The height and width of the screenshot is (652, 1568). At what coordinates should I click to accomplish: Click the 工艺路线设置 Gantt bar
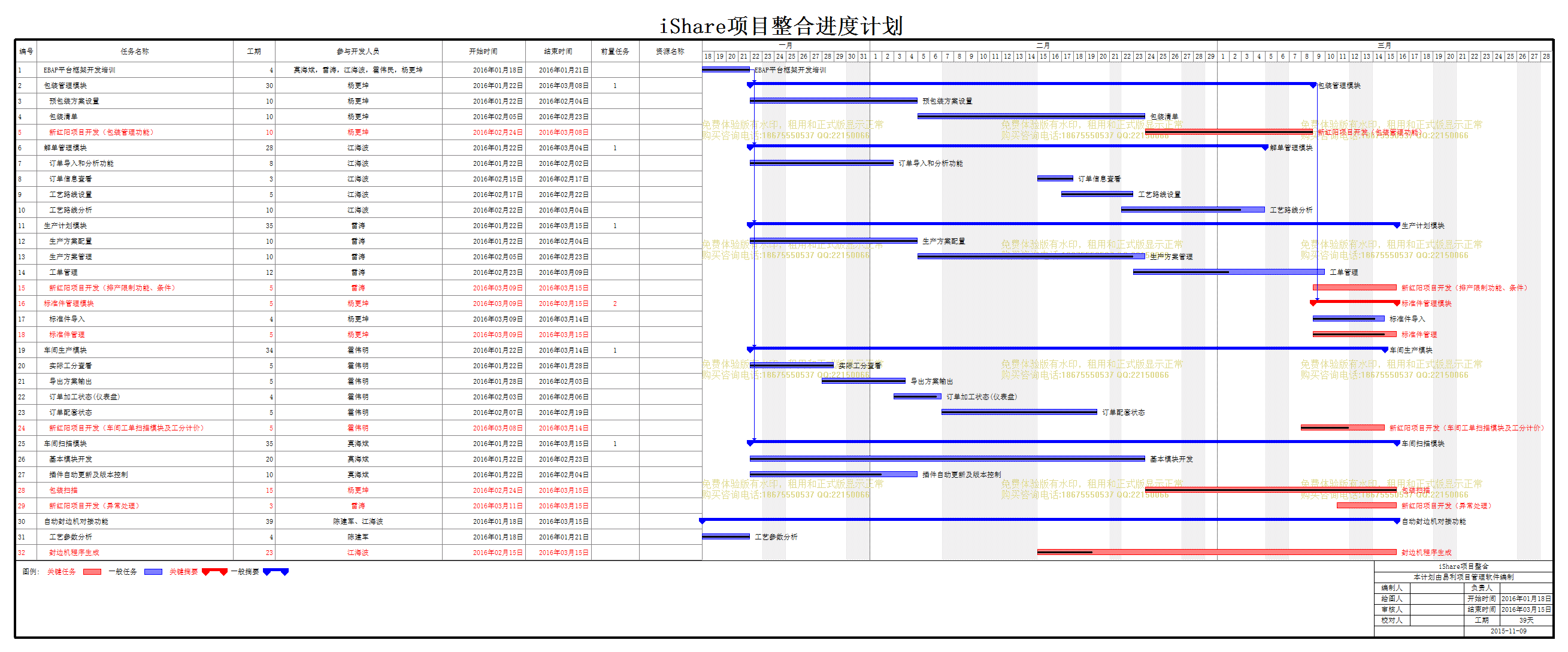click(1097, 194)
